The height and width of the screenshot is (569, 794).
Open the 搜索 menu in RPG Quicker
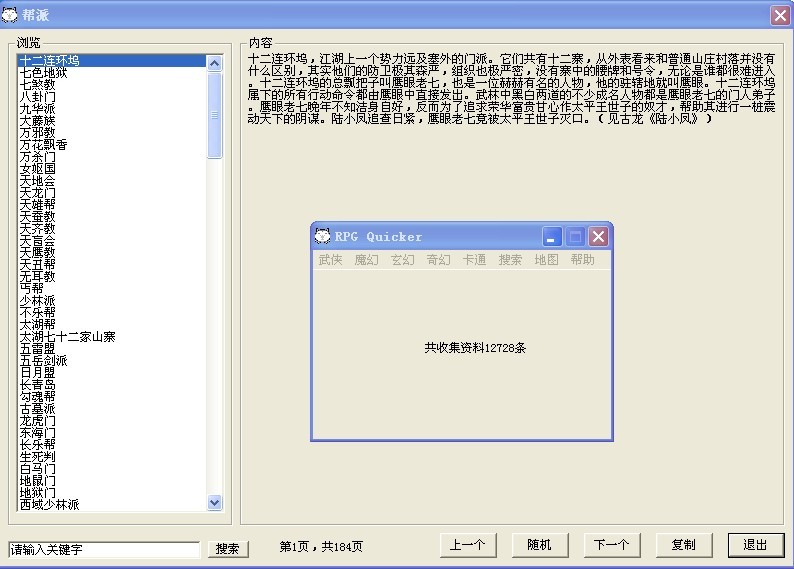(510, 260)
